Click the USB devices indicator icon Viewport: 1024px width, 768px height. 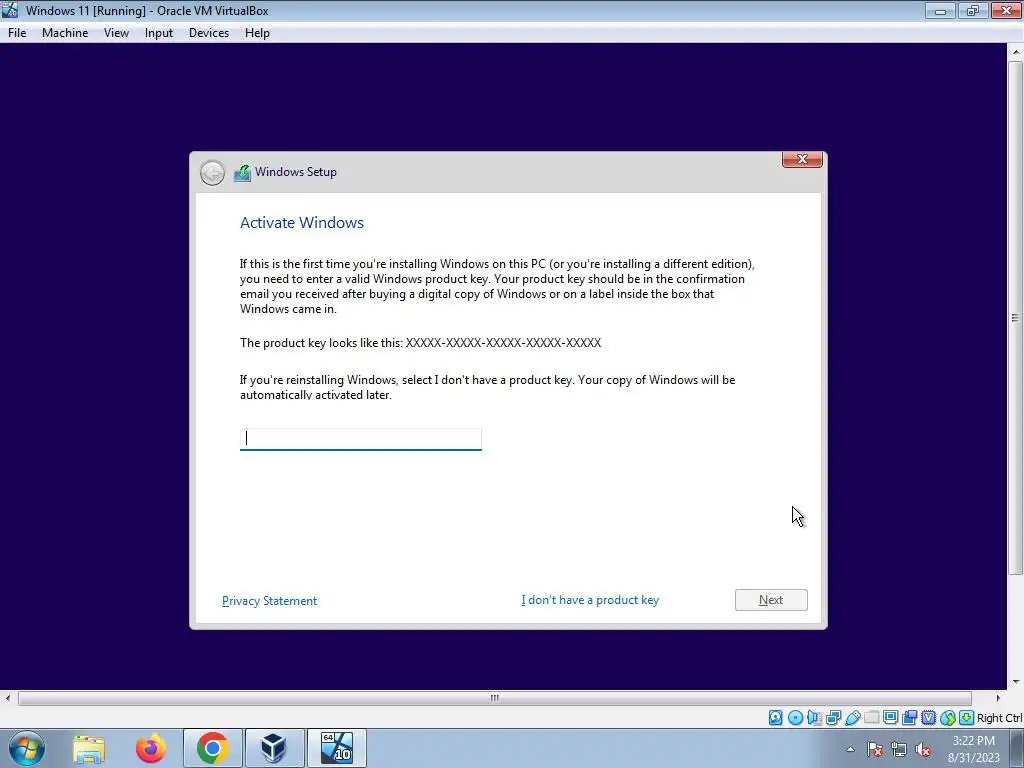852,718
